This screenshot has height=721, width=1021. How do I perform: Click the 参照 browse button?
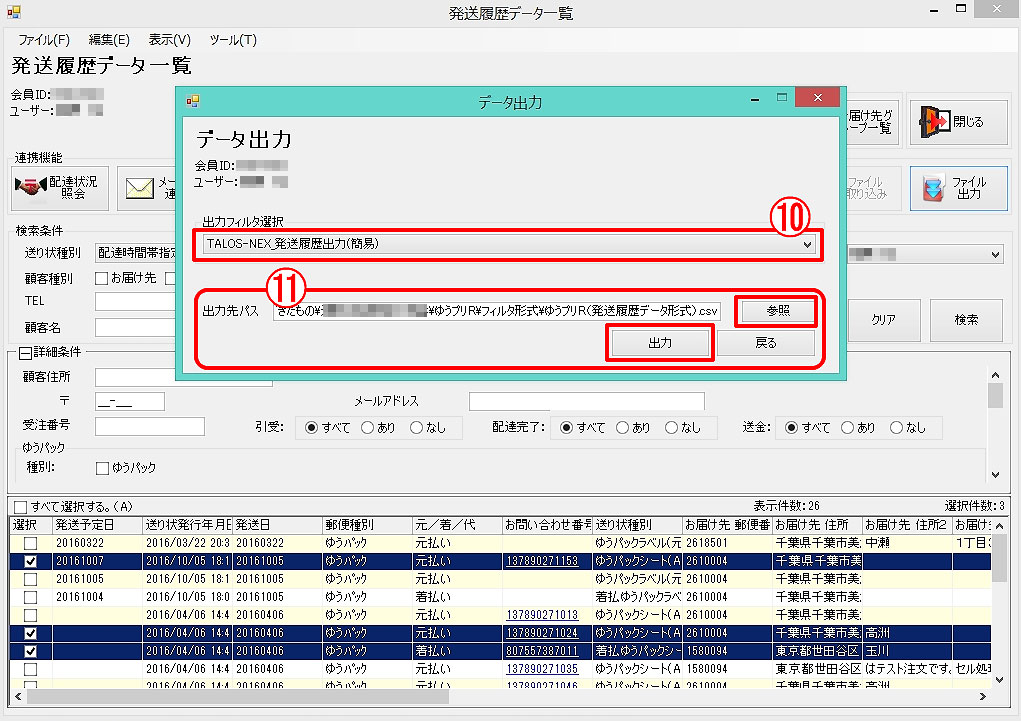click(x=777, y=311)
